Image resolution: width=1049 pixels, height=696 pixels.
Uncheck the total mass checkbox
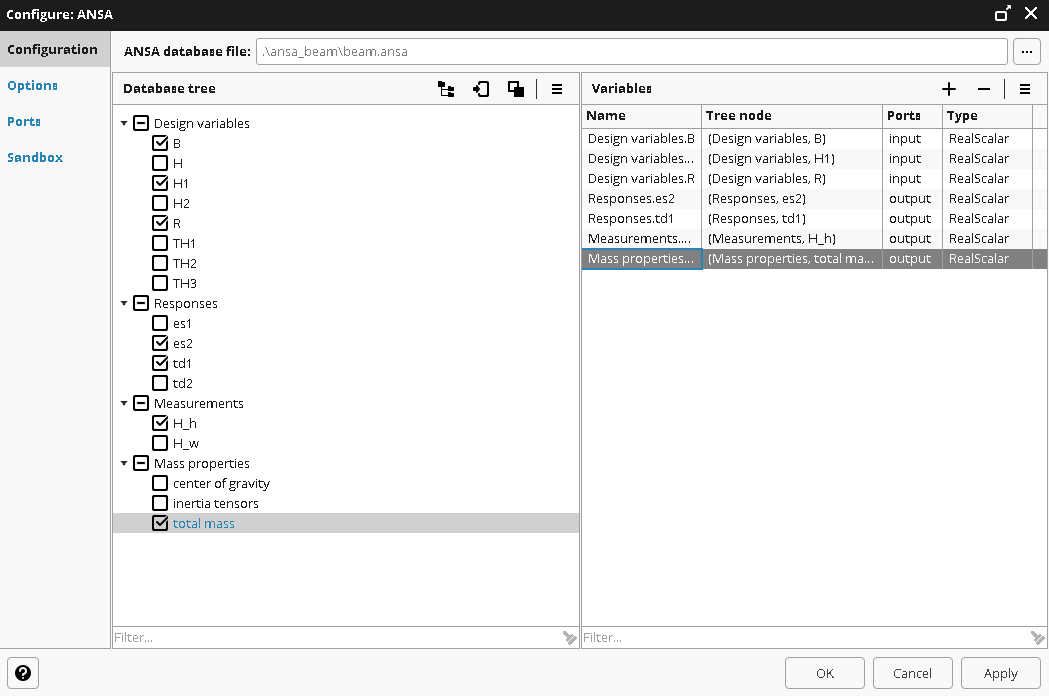[160, 523]
